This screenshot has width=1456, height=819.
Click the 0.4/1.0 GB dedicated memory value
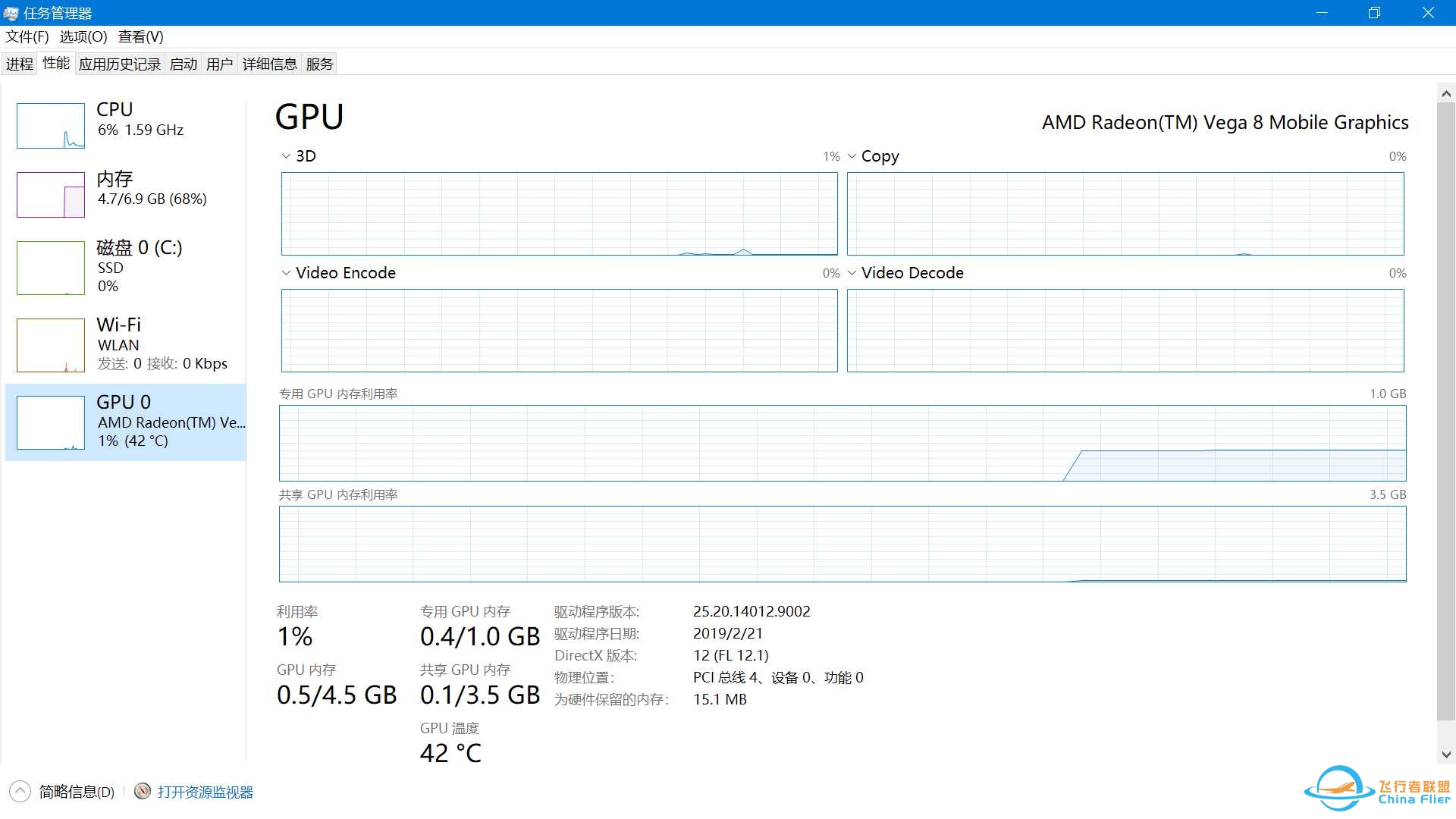[480, 636]
